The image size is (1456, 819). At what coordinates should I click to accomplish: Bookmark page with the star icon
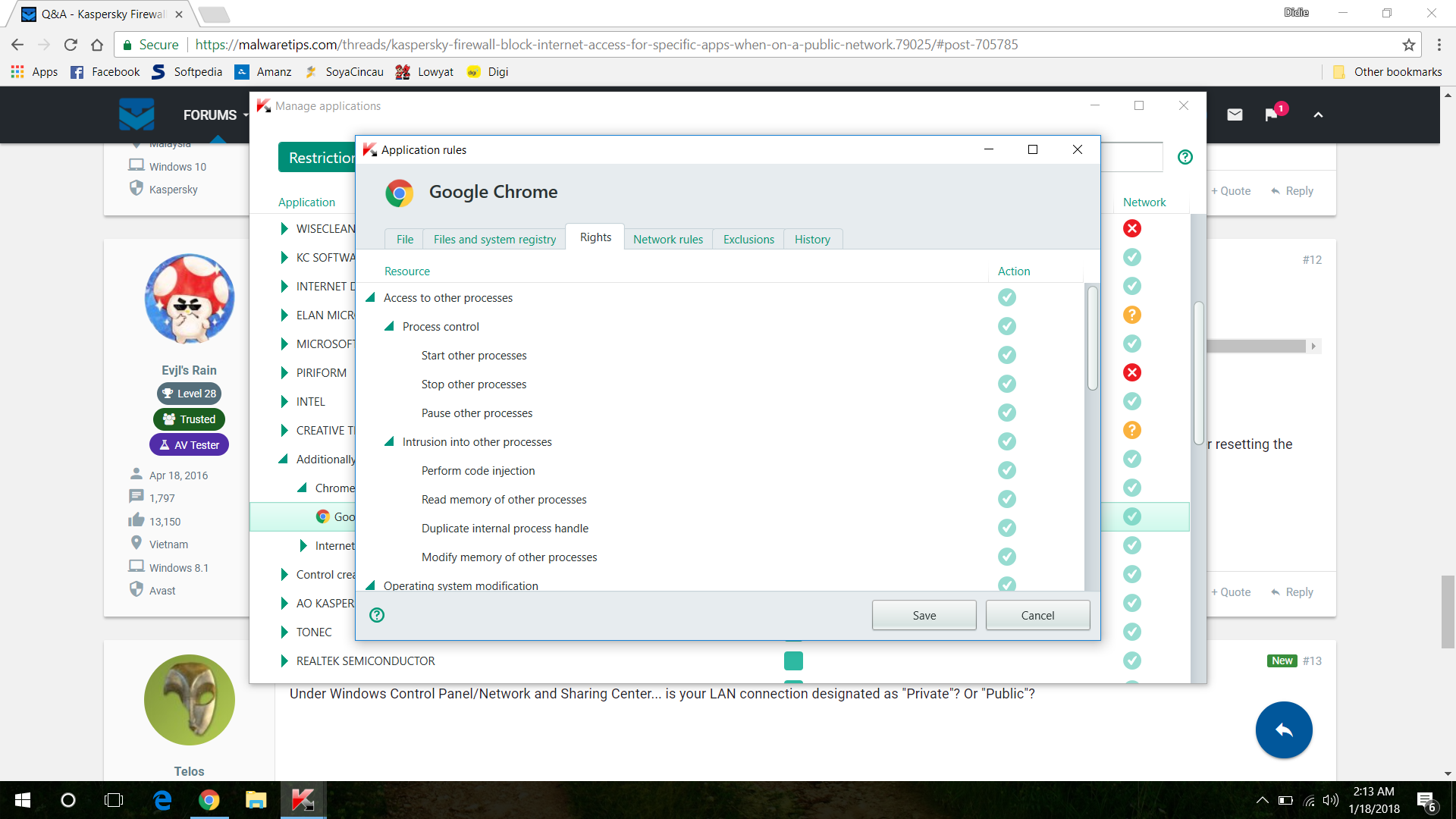pyautogui.click(x=1408, y=45)
